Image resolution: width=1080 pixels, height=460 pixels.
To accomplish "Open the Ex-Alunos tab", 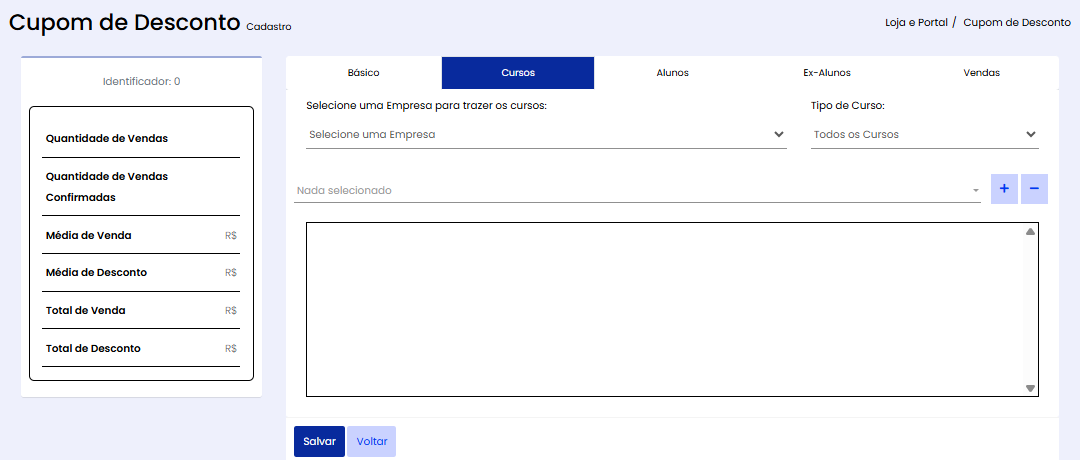I will (x=827, y=73).
